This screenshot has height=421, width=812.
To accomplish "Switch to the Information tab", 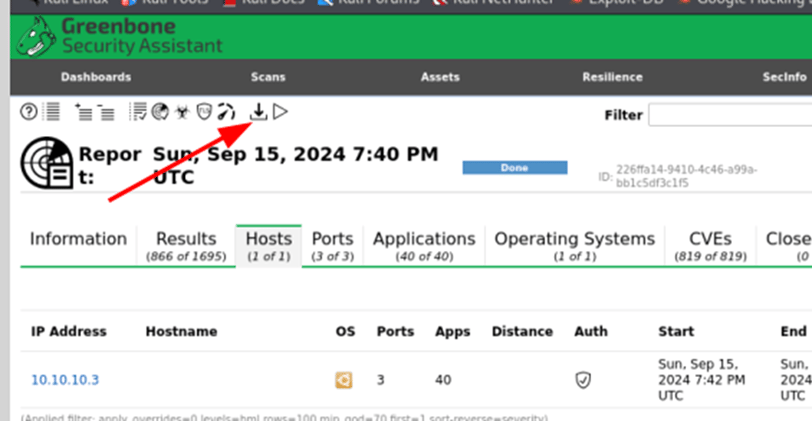I will (x=78, y=239).
